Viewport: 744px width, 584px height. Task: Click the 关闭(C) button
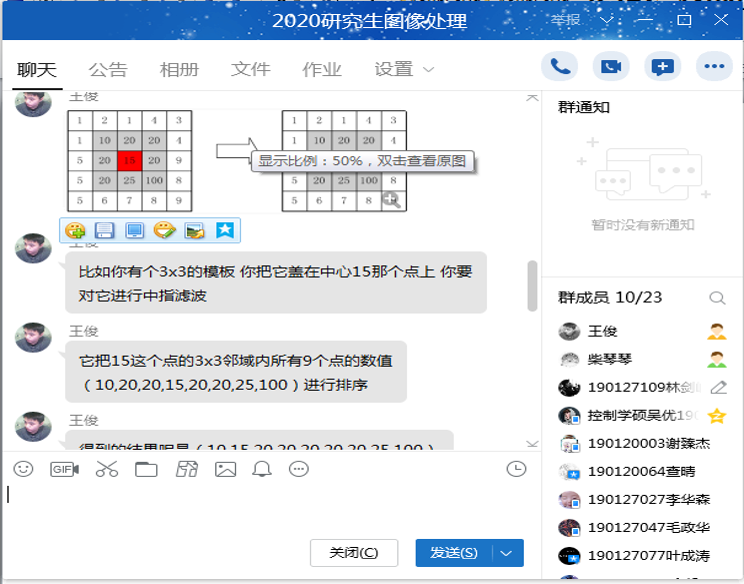(354, 553)
